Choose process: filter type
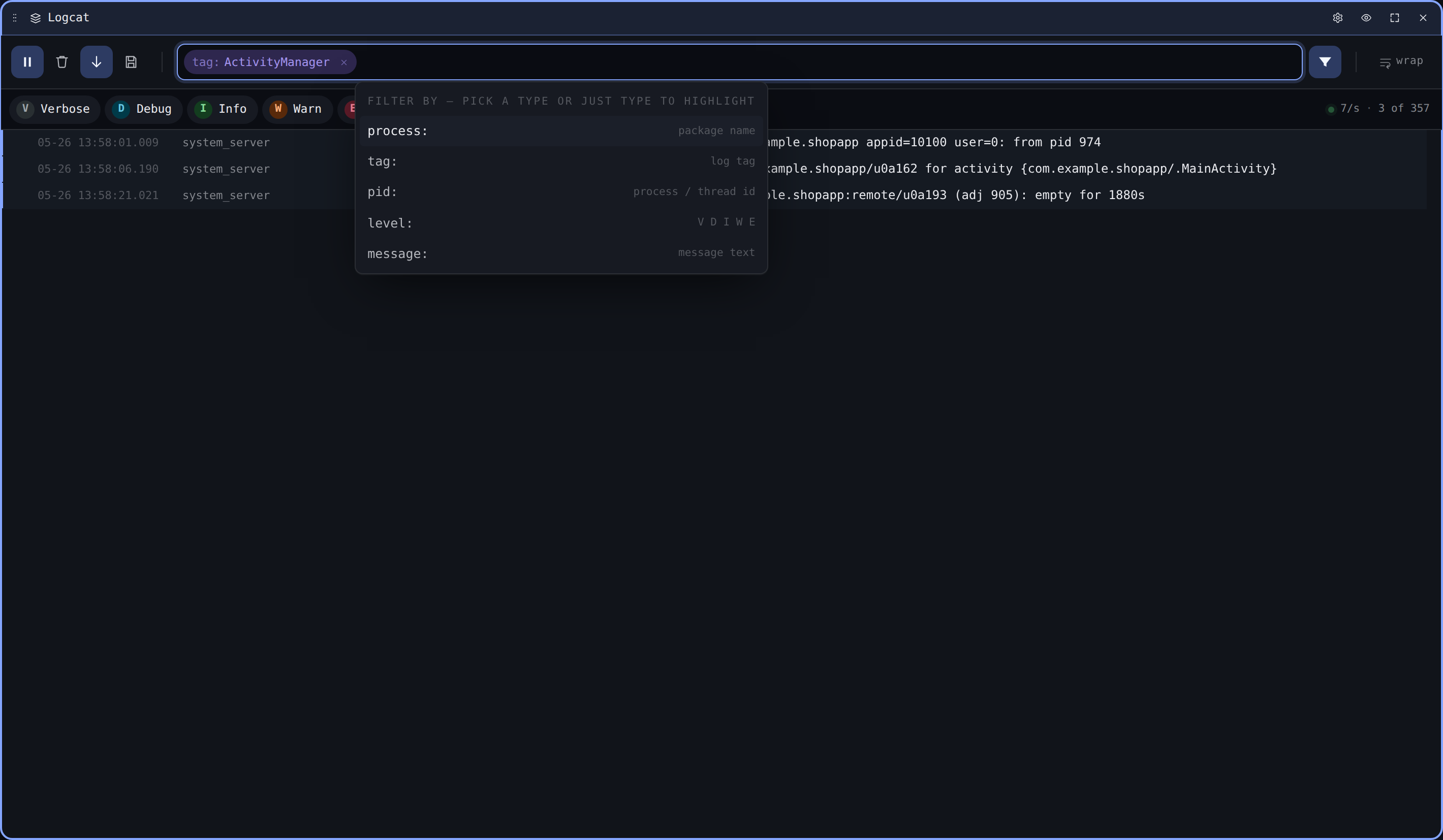Screen dimensions: 1443x840 pyautogui.click(x=561, y=131)
